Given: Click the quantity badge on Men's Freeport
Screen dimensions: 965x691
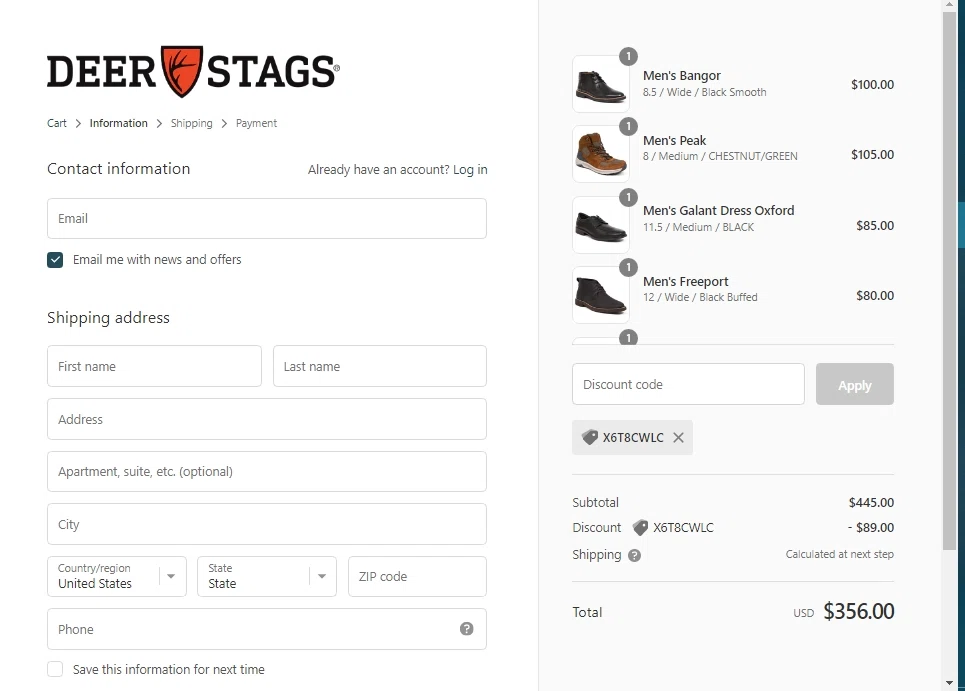Looking at the screenshot, I should click(x=628, y=268).
